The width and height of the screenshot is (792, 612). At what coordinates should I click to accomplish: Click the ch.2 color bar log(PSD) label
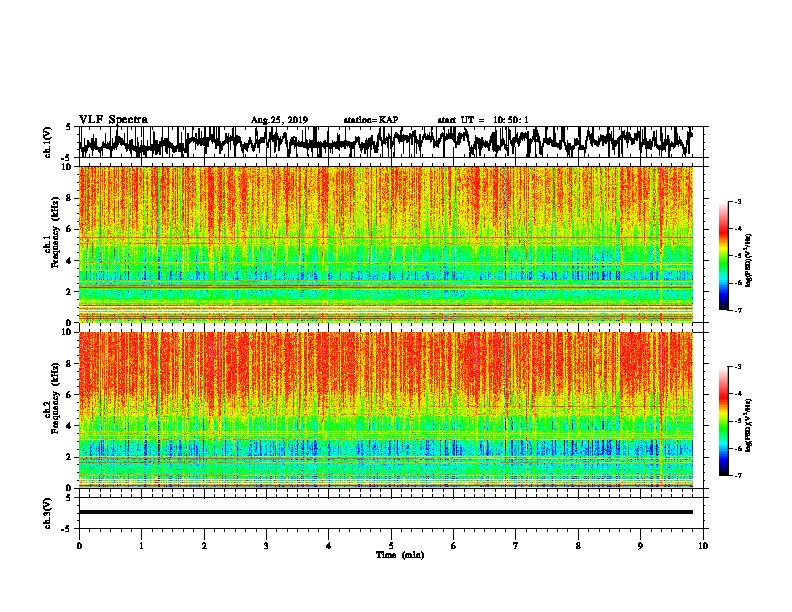(749, 425)
